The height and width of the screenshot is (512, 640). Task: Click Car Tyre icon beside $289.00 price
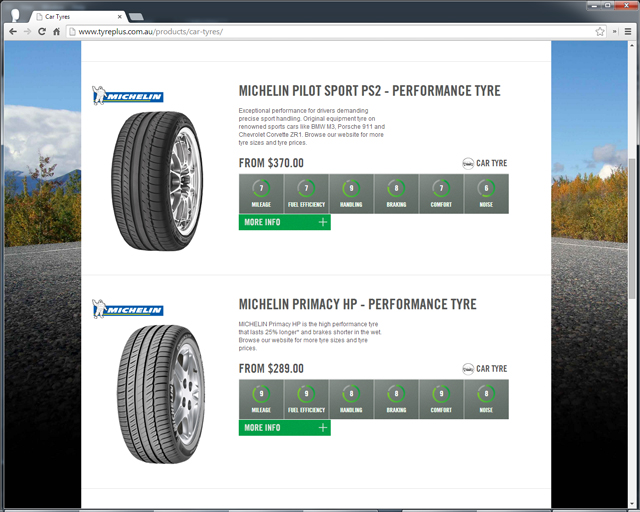pos(468,369)
